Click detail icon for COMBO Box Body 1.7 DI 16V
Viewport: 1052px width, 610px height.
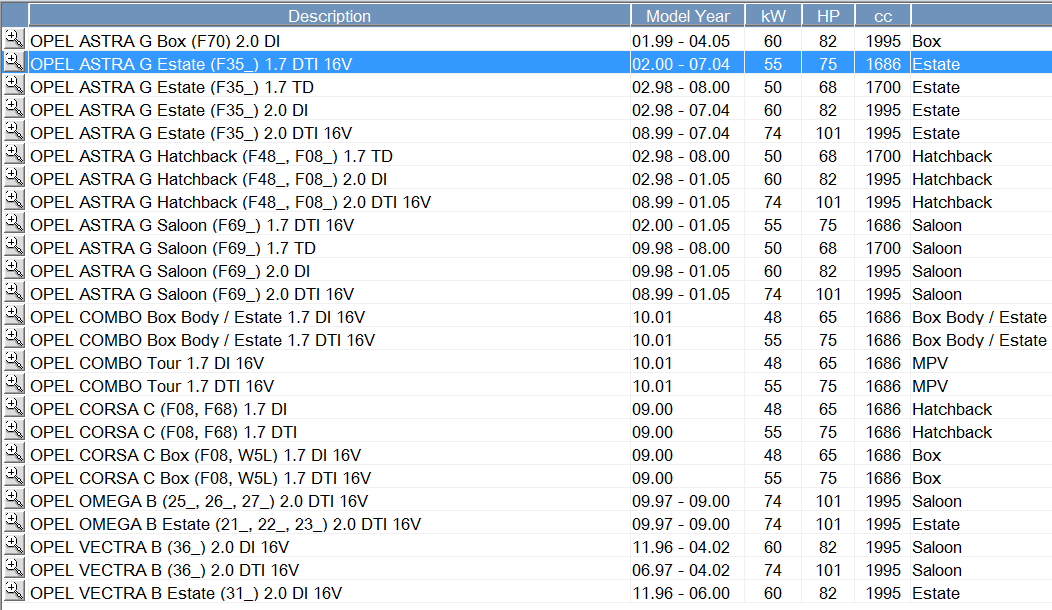point(14,315)
